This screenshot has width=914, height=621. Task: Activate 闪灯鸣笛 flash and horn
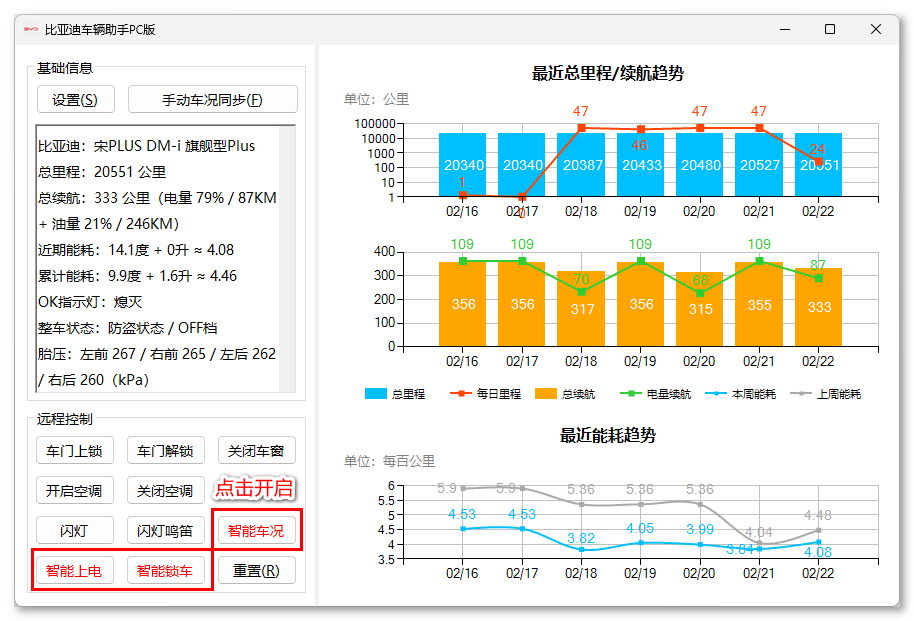pos(166,530)
